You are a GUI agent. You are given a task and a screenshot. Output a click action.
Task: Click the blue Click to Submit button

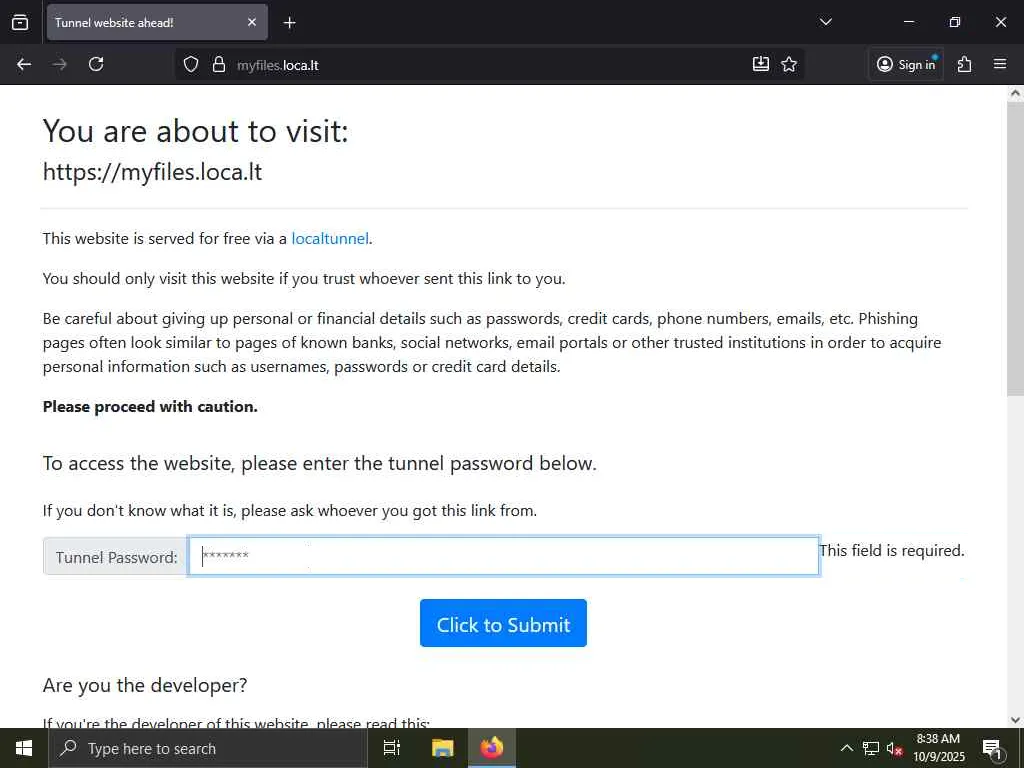pyautogui.click(x=504, y=623)
